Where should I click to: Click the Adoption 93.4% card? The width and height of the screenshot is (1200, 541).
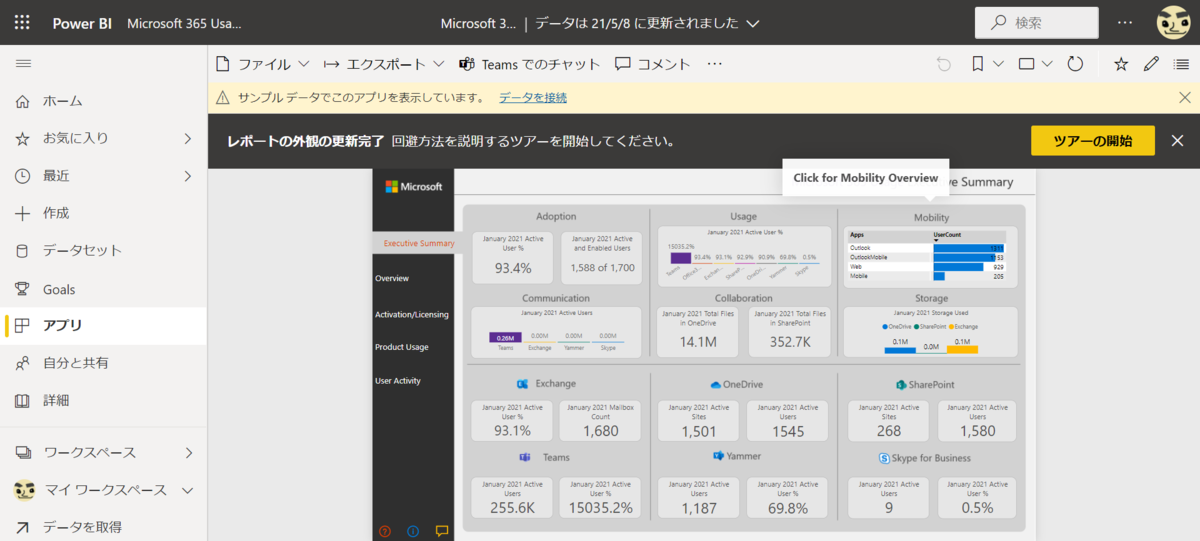coord(513,257)
